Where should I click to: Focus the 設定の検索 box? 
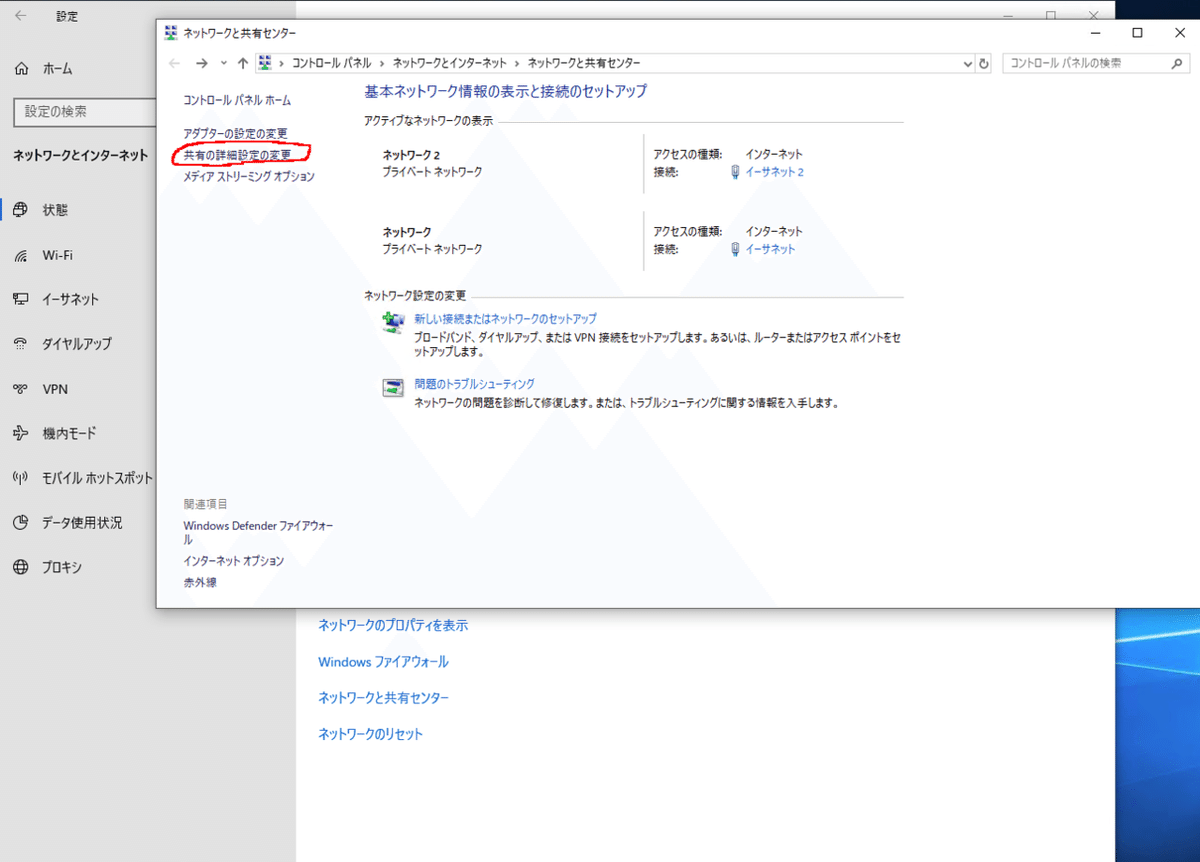(85, 112)
